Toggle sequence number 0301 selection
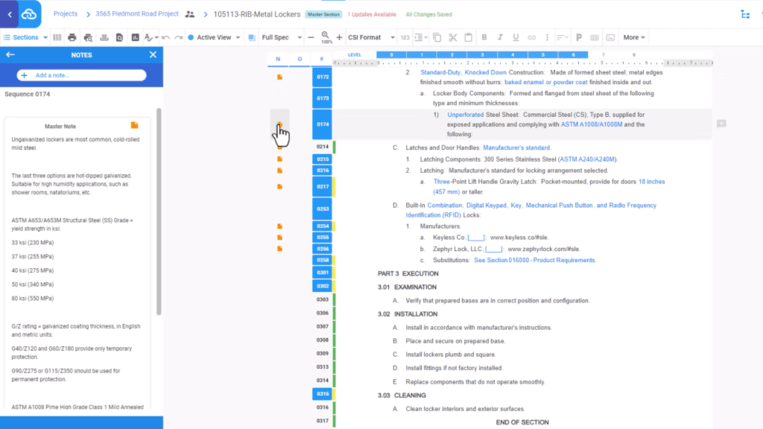 coord(322,273)
